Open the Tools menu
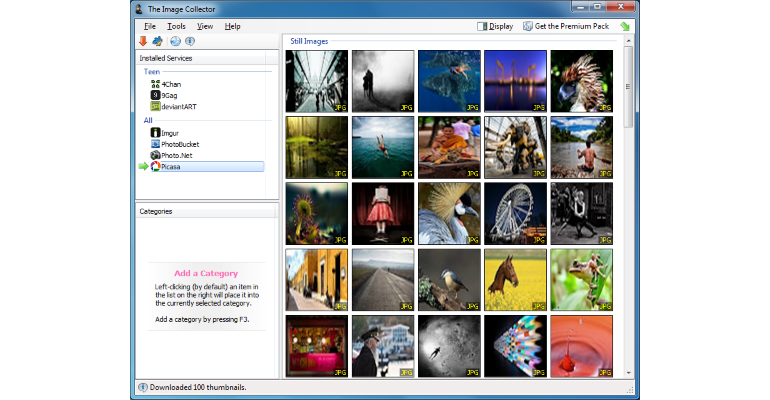Image resolution: width=770 pixels, height=400 pixels. tap(176, 26)
